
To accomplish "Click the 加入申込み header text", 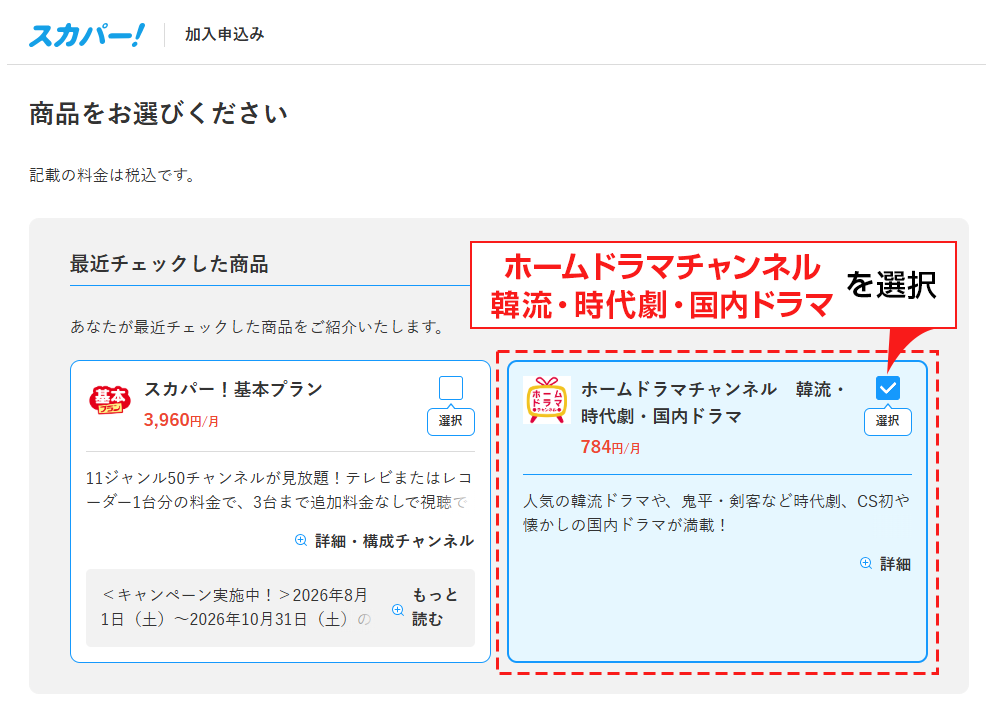I will click(x=224, y=34).
